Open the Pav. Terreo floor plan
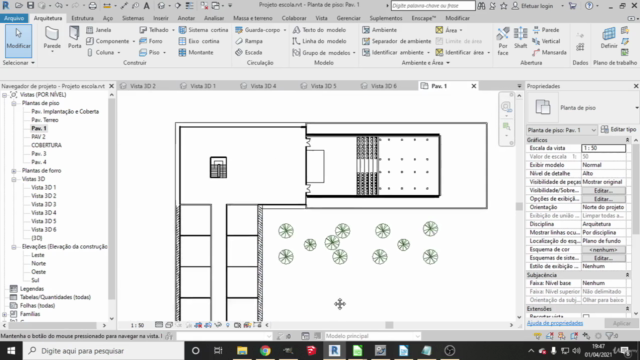Viewport: 640px width, 360px height. [x=45, y=120]
